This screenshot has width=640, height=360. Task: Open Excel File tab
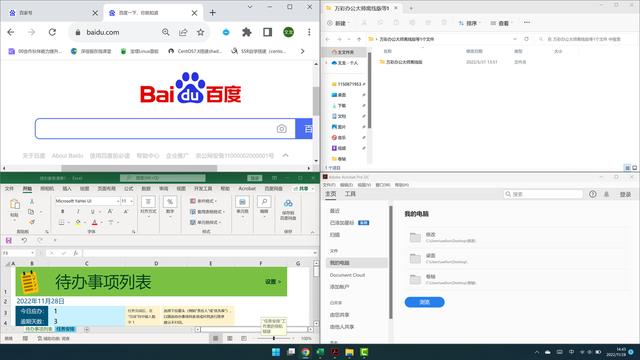click(x=9, y=189)
